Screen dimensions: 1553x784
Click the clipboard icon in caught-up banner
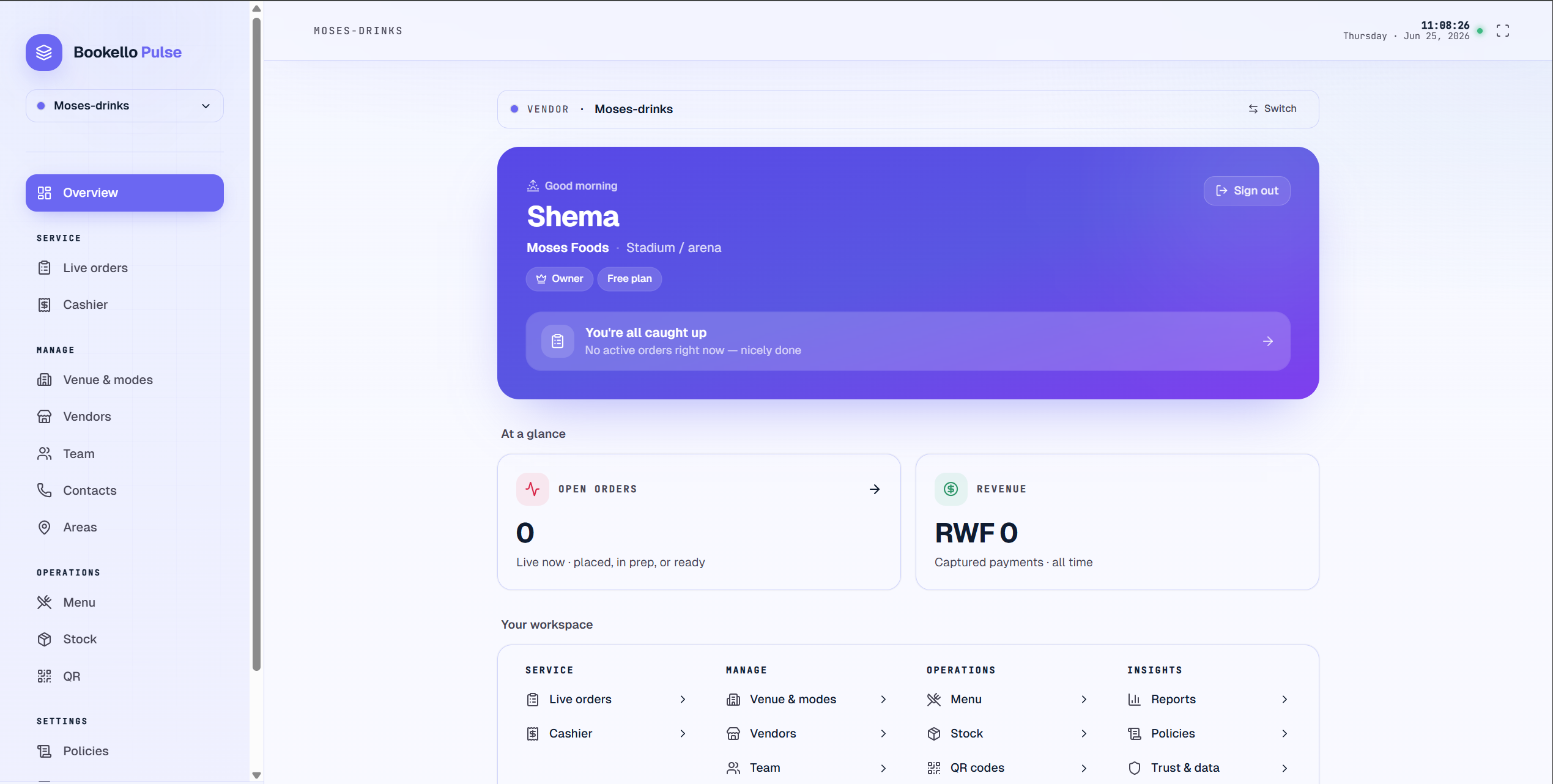[x=558, y=341]
